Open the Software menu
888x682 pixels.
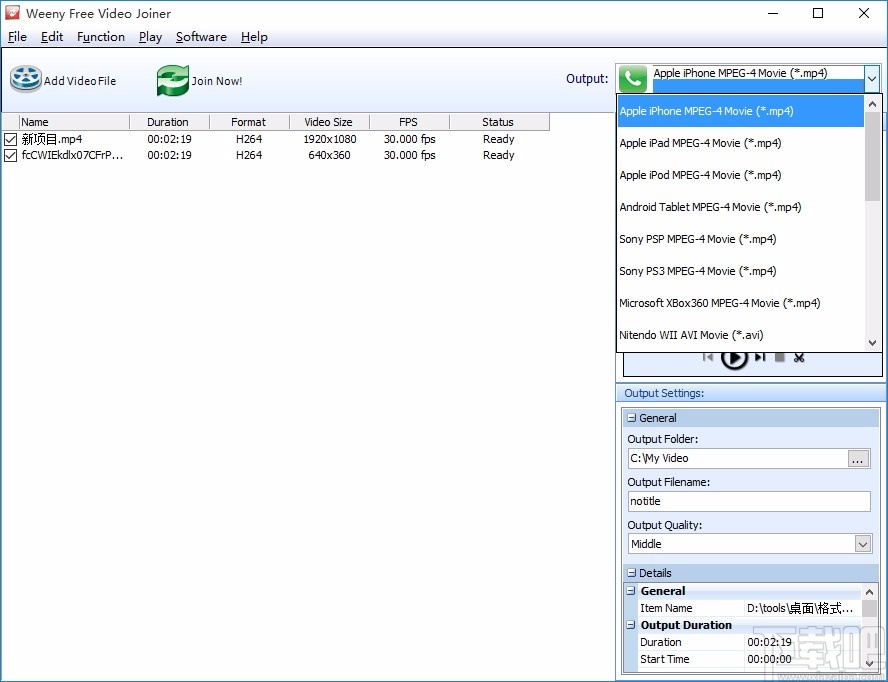point(201,37)
